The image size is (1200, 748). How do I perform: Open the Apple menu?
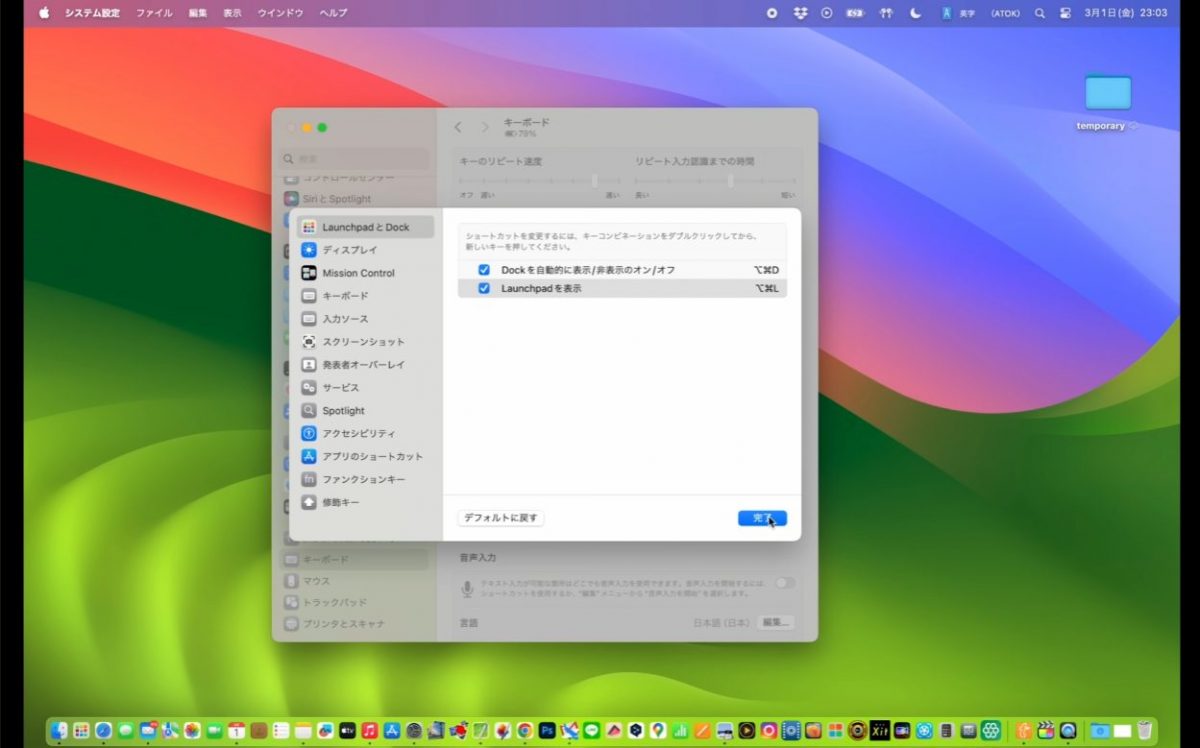(x=44, y=13)
